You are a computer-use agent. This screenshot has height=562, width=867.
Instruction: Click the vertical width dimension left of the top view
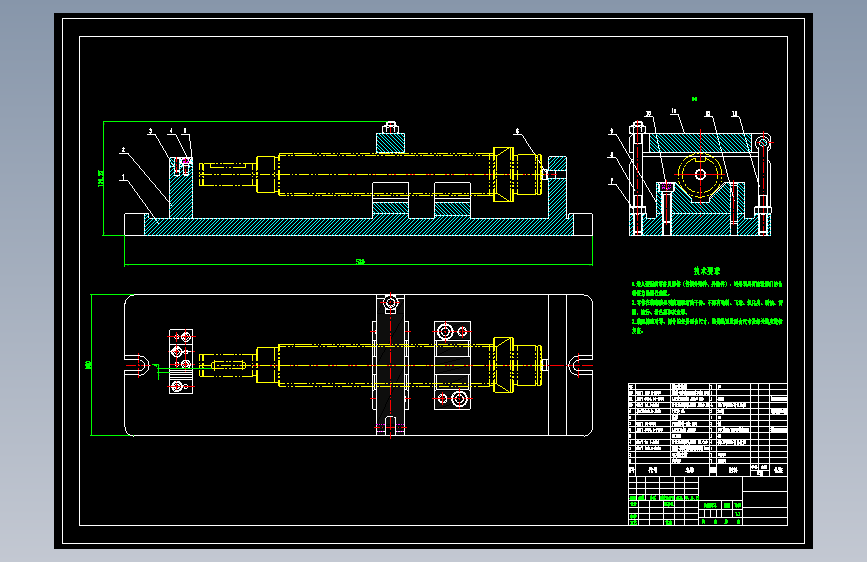[88, 365]
